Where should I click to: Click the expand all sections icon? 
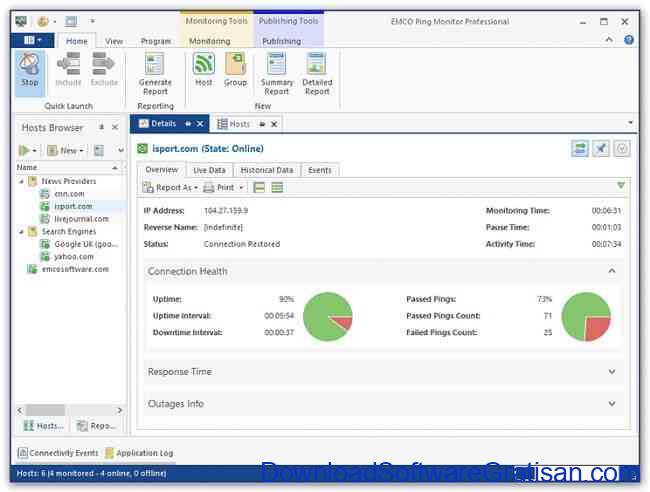(x=277, y=188)
